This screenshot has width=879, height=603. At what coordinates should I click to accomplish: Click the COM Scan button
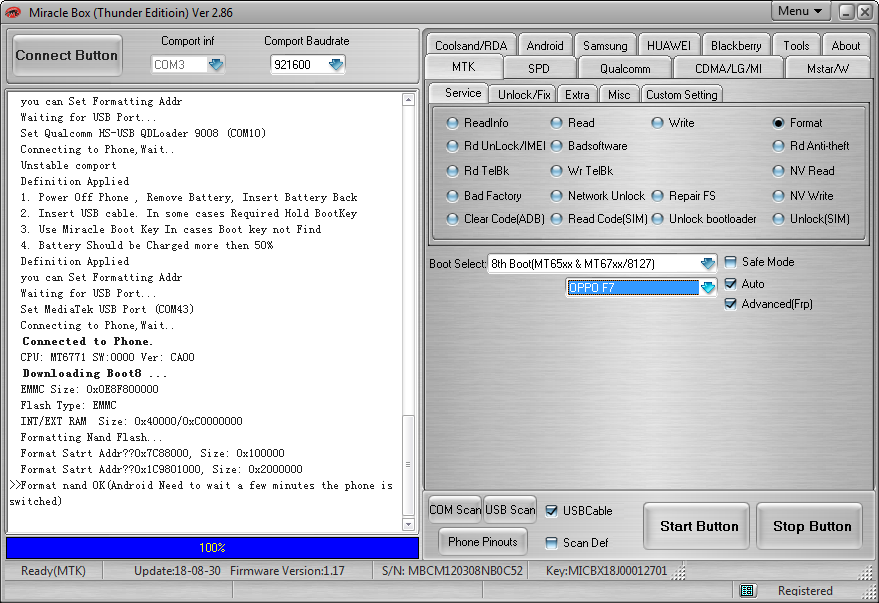(x=455, y=510)
